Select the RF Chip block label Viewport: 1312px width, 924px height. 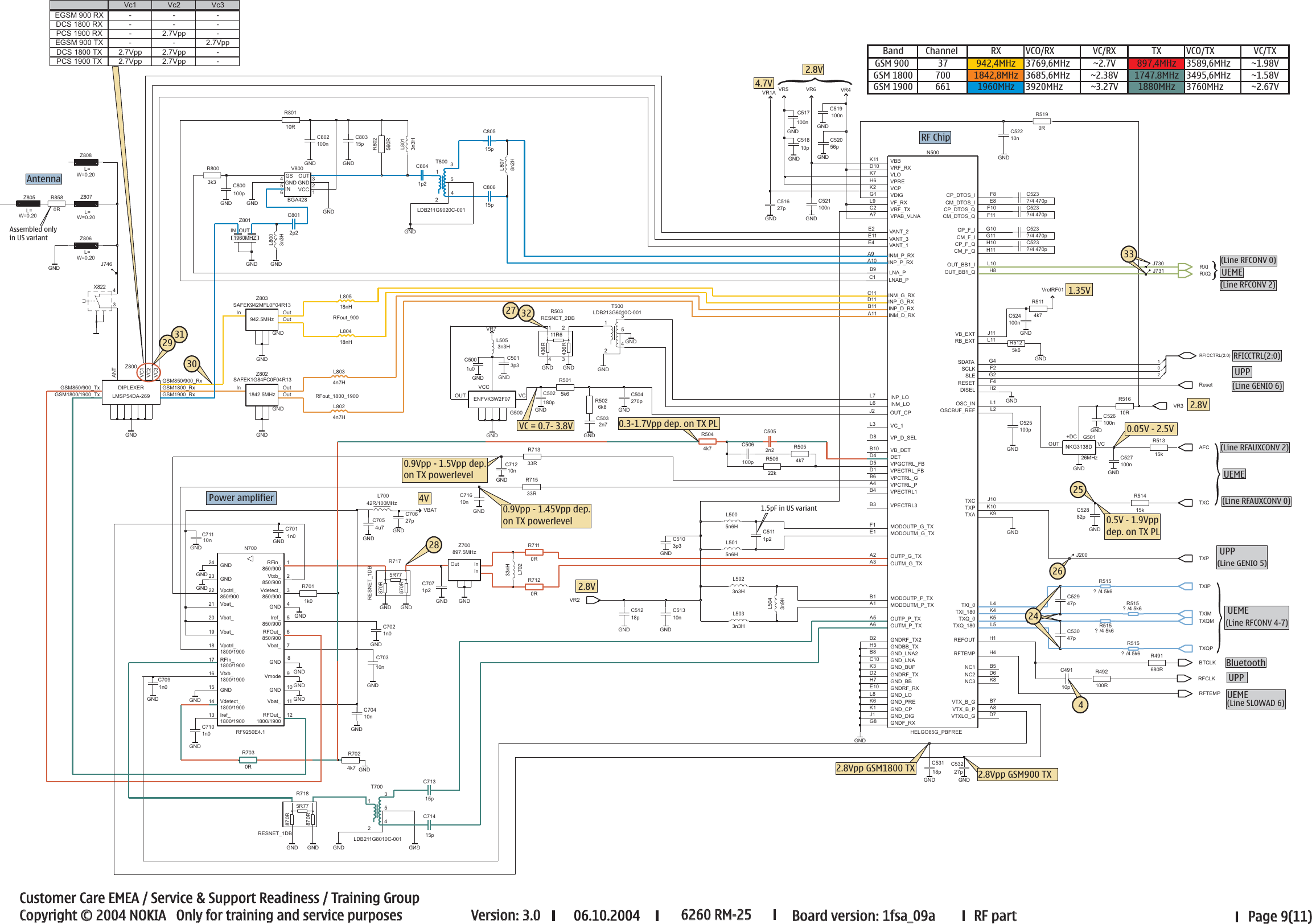935,137
